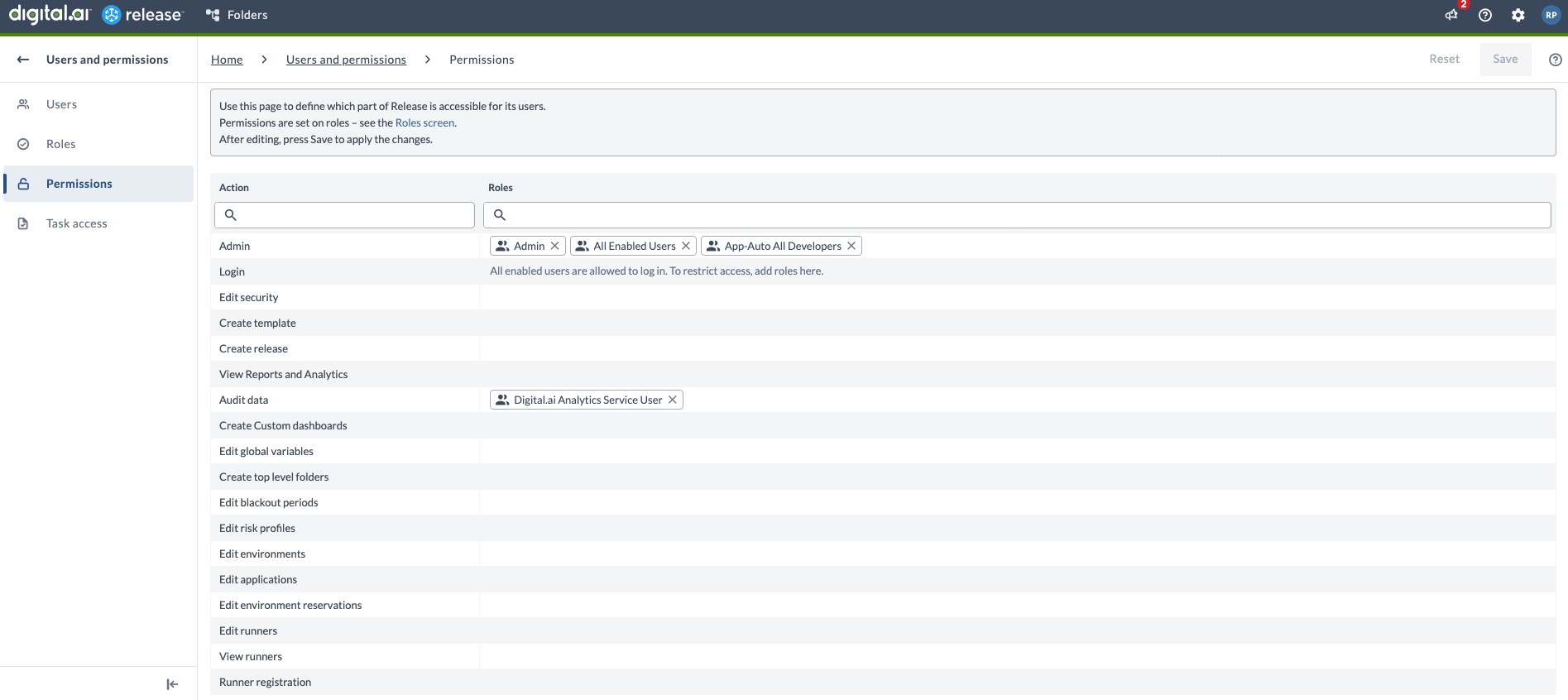
Task: Open page help icon next to Save
Action: point(1556,60)
